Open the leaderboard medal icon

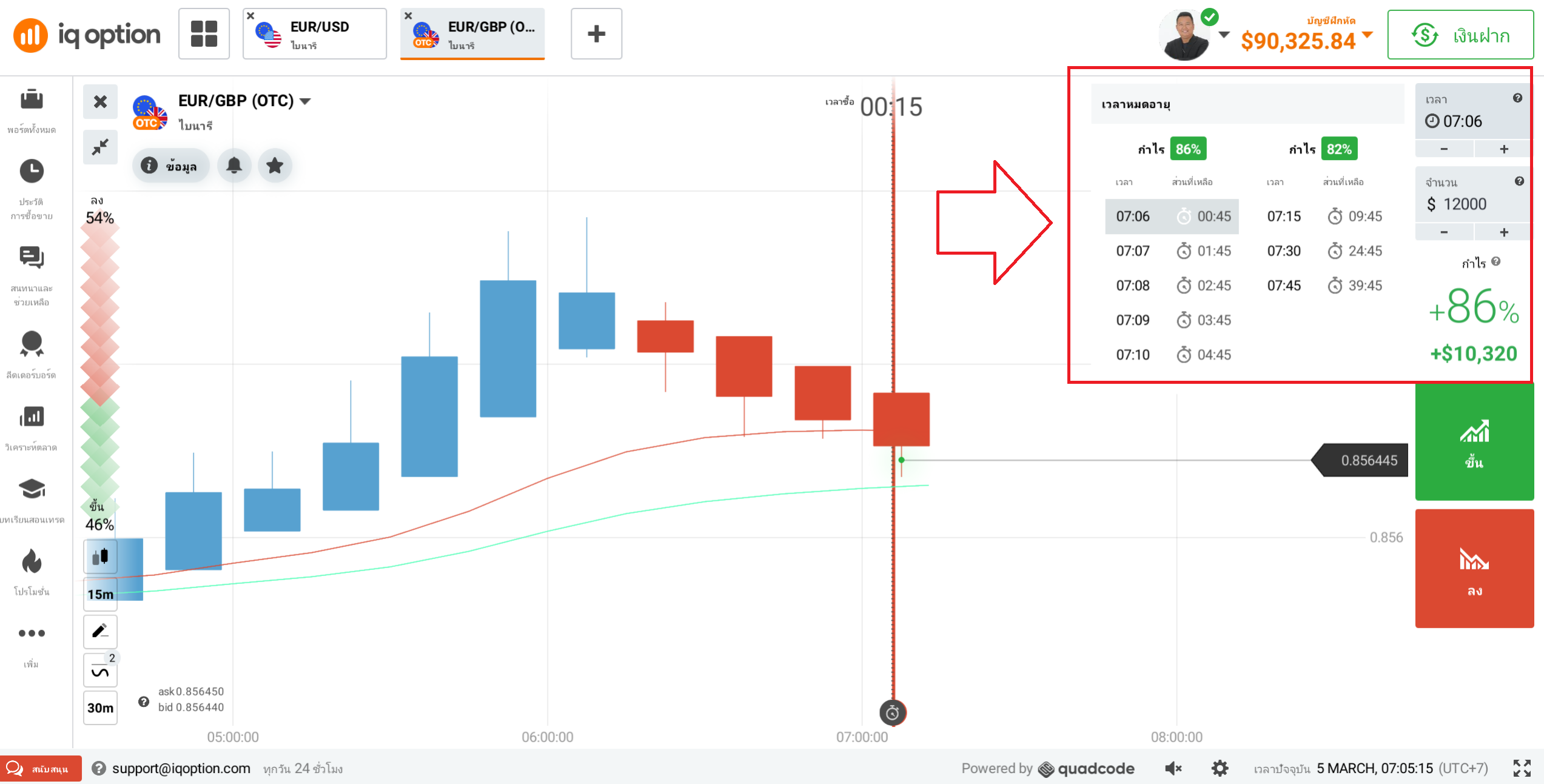click(x=32, y=344)
